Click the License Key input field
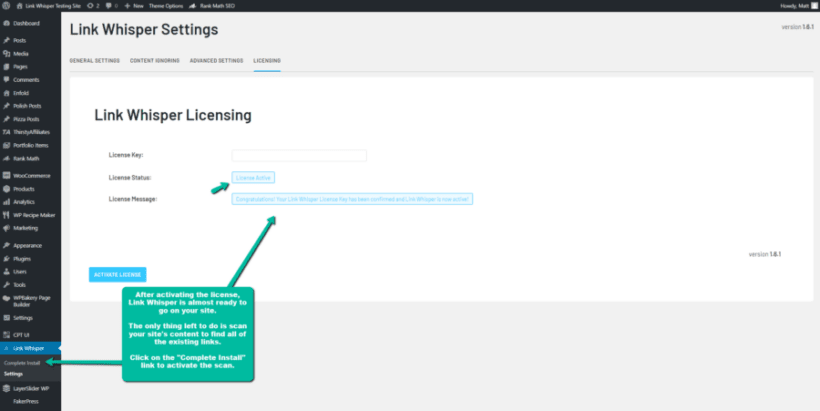 [x=299, y=155]
